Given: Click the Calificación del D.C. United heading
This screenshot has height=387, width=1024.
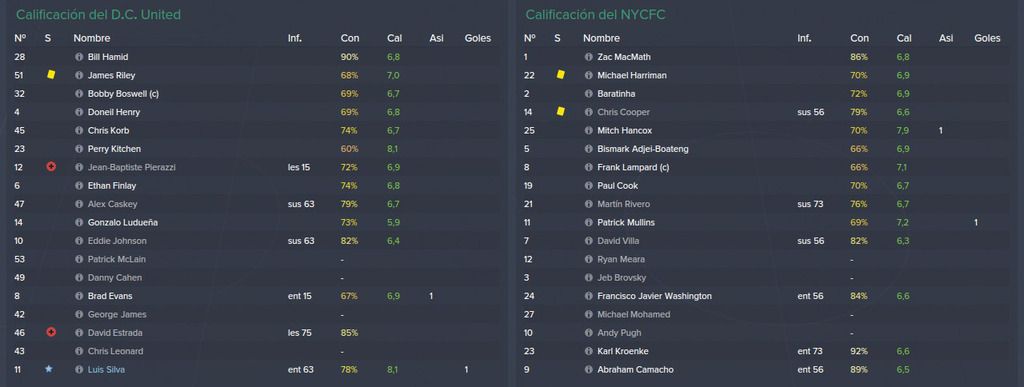Looking at the screenshot, I should coord(99,14).
